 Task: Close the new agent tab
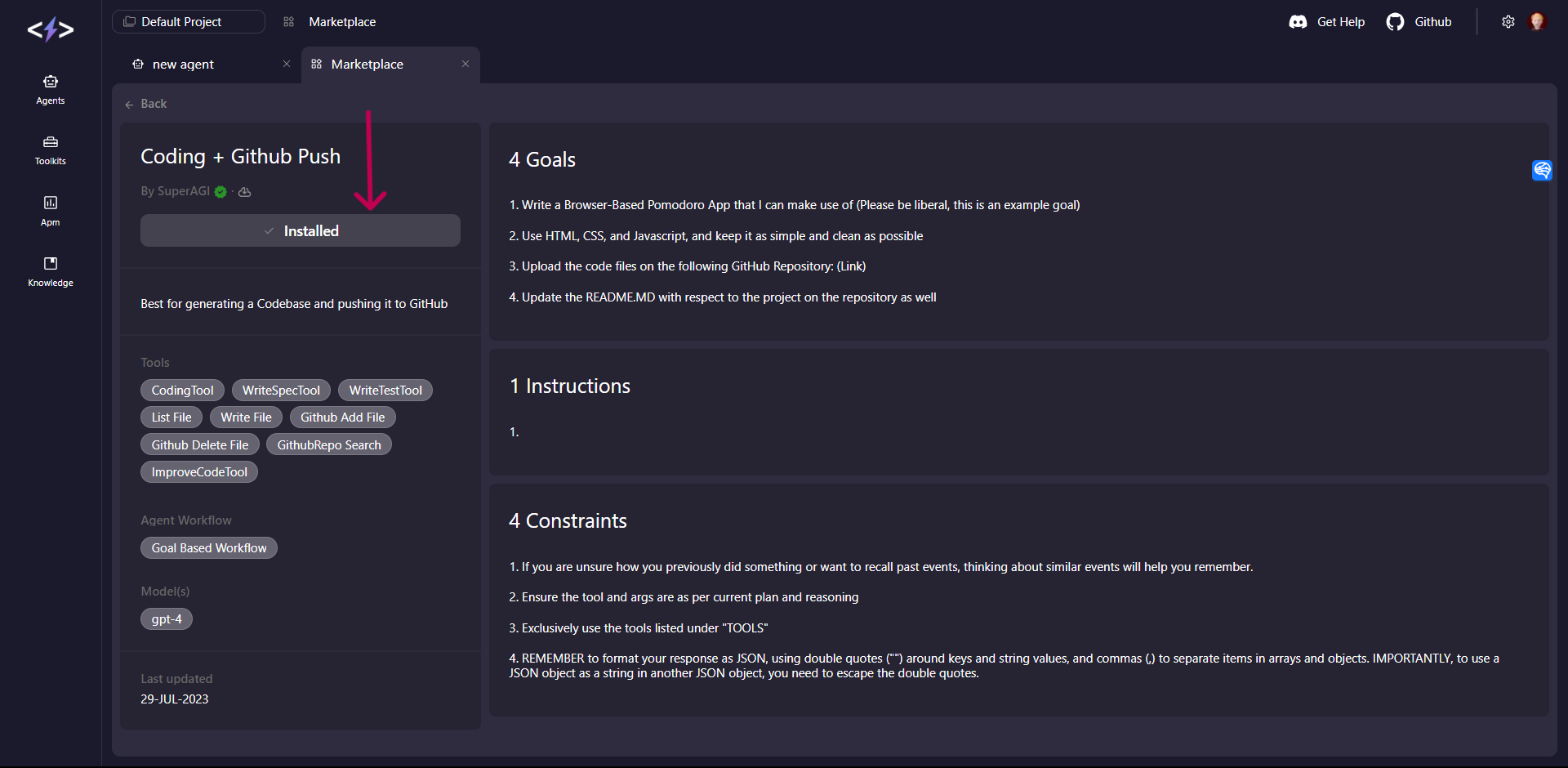(287, 64)
